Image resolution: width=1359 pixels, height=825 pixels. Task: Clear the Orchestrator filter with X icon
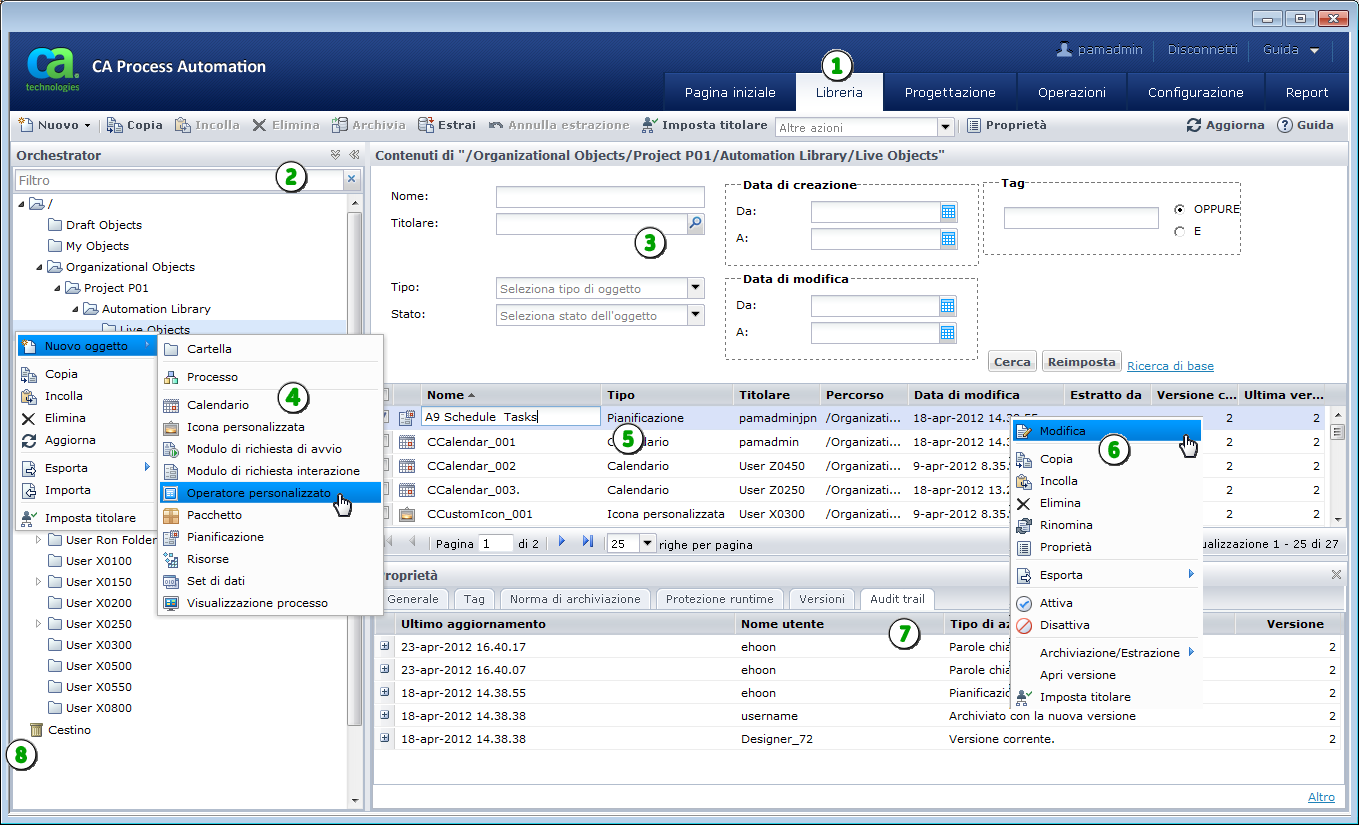click(351, 180)
